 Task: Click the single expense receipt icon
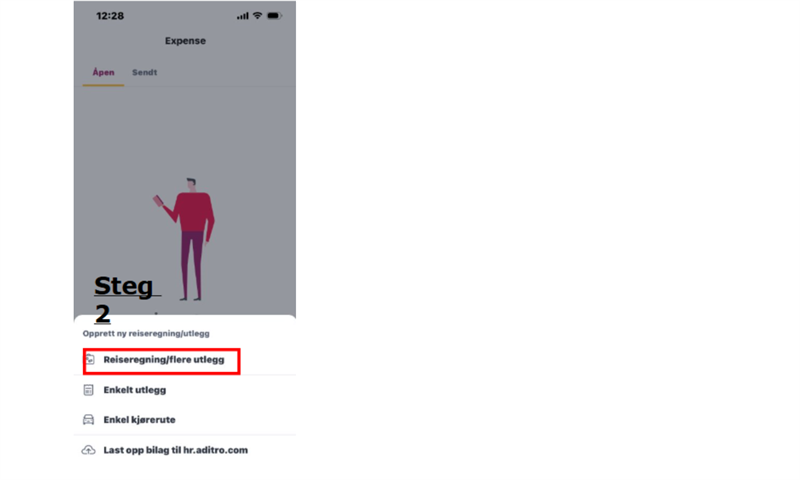88,390
